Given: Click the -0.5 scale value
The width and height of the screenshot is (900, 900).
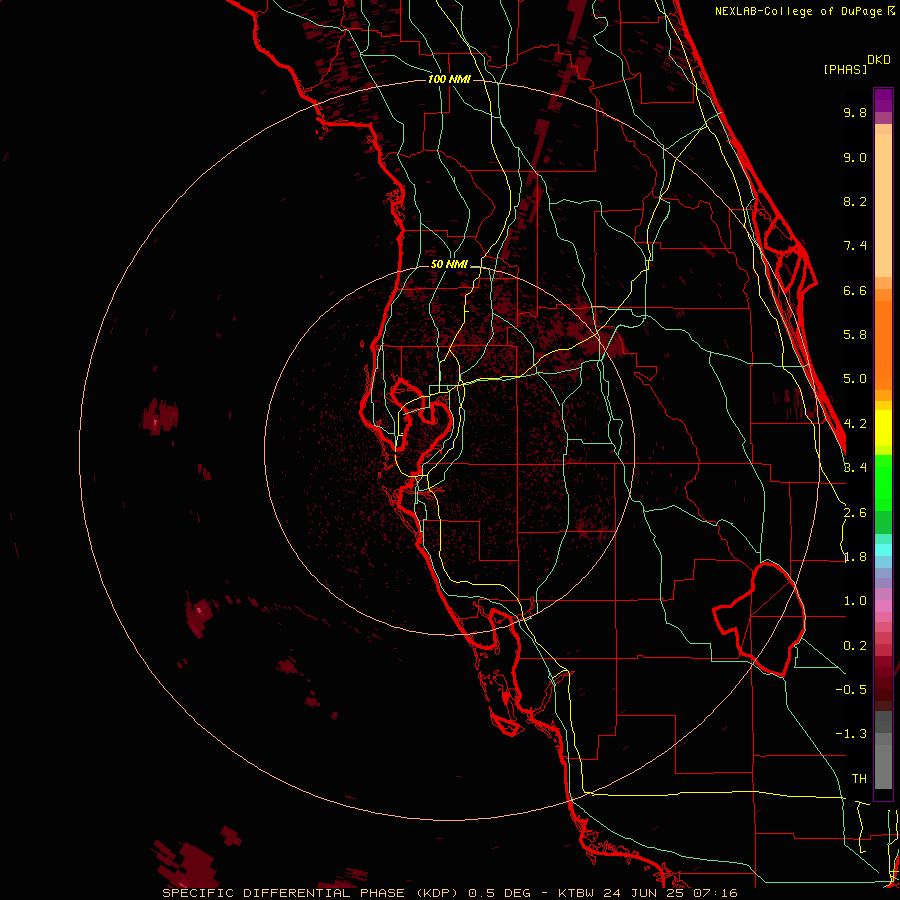Looking at the screenshot, I should (x=851, y=690).
